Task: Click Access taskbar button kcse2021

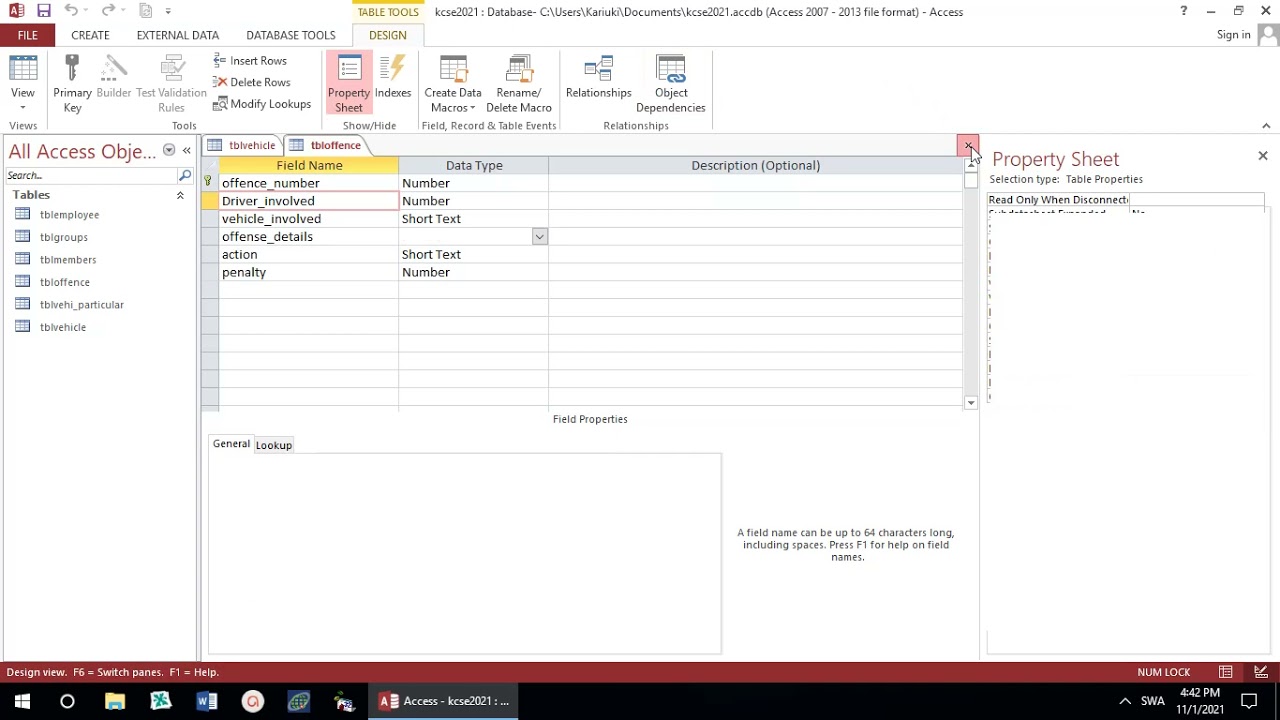Action: [444, 701]
